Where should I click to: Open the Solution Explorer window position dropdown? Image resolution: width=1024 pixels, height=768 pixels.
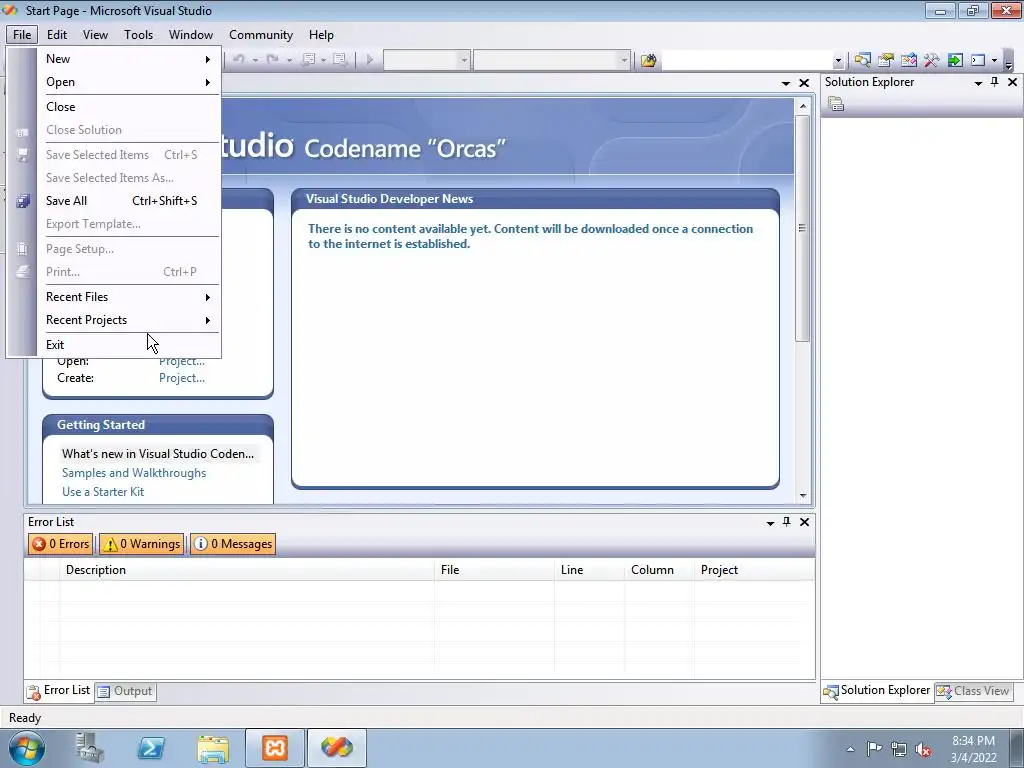(978, 83)
